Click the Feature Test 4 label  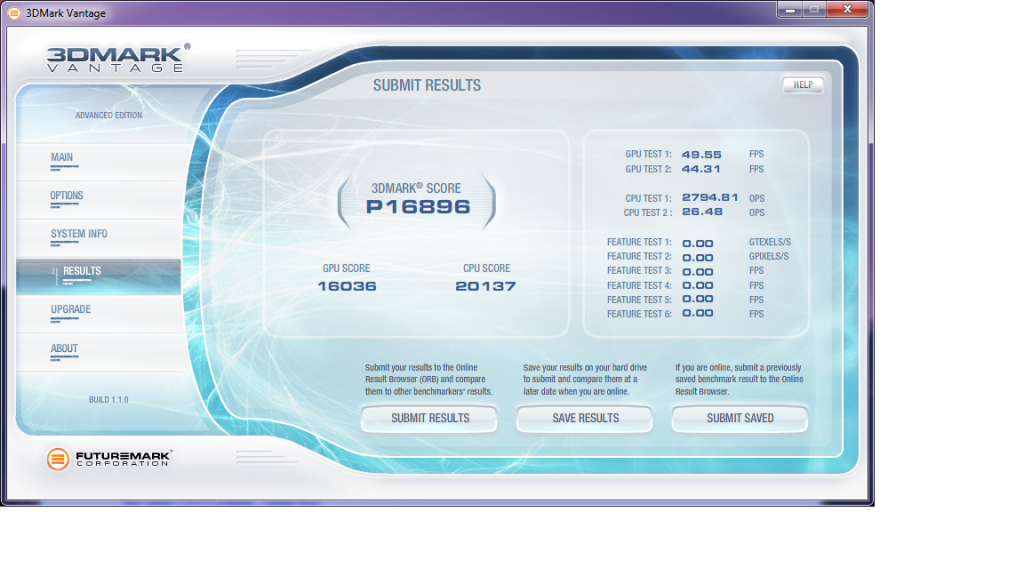click(639, 285)
